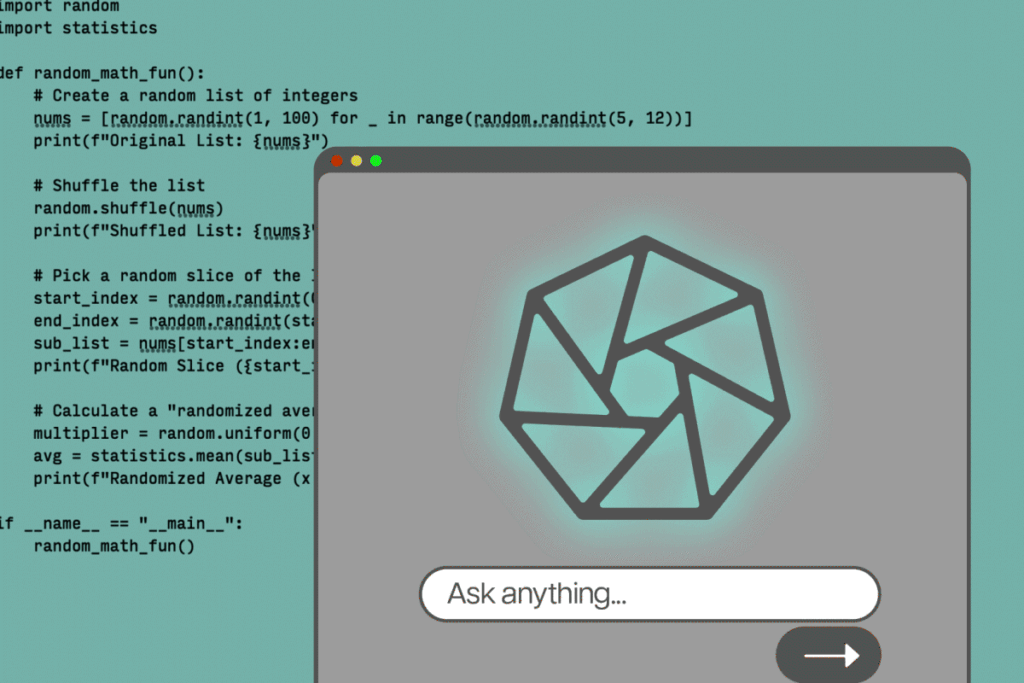Image resolution: width=1024 pixels, height=683 pixels.
Task: Click the "multiplier = random.uniform" line
Action: tap(170, 434)
